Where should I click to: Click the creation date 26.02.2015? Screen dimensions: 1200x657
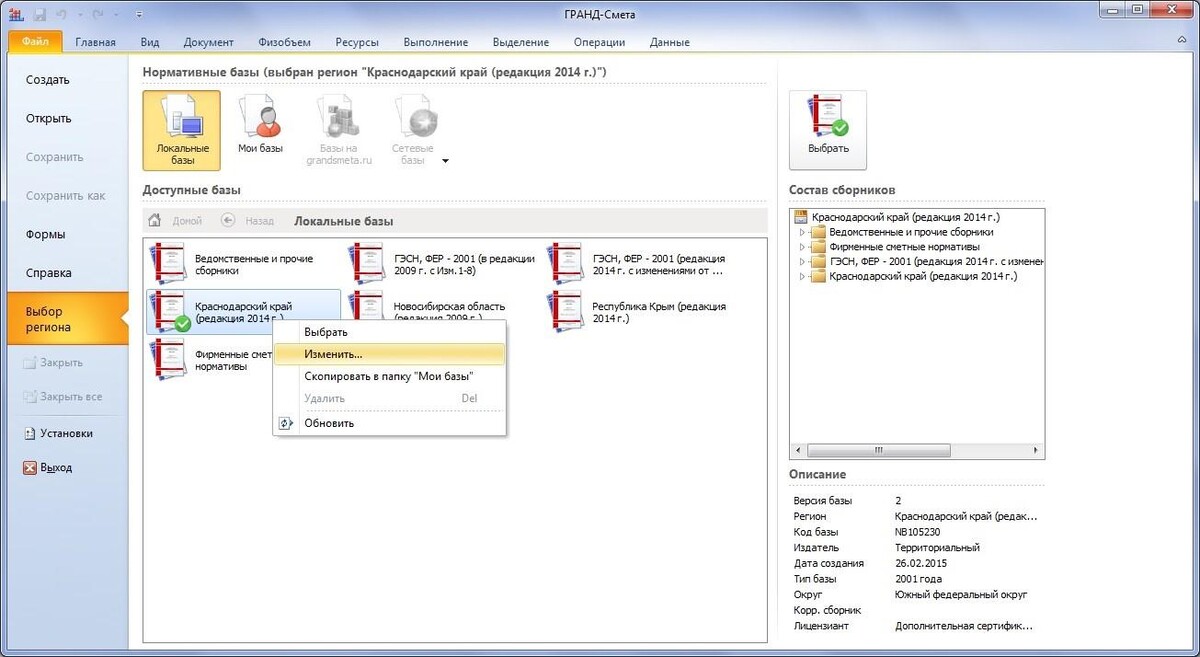(921, 563)
